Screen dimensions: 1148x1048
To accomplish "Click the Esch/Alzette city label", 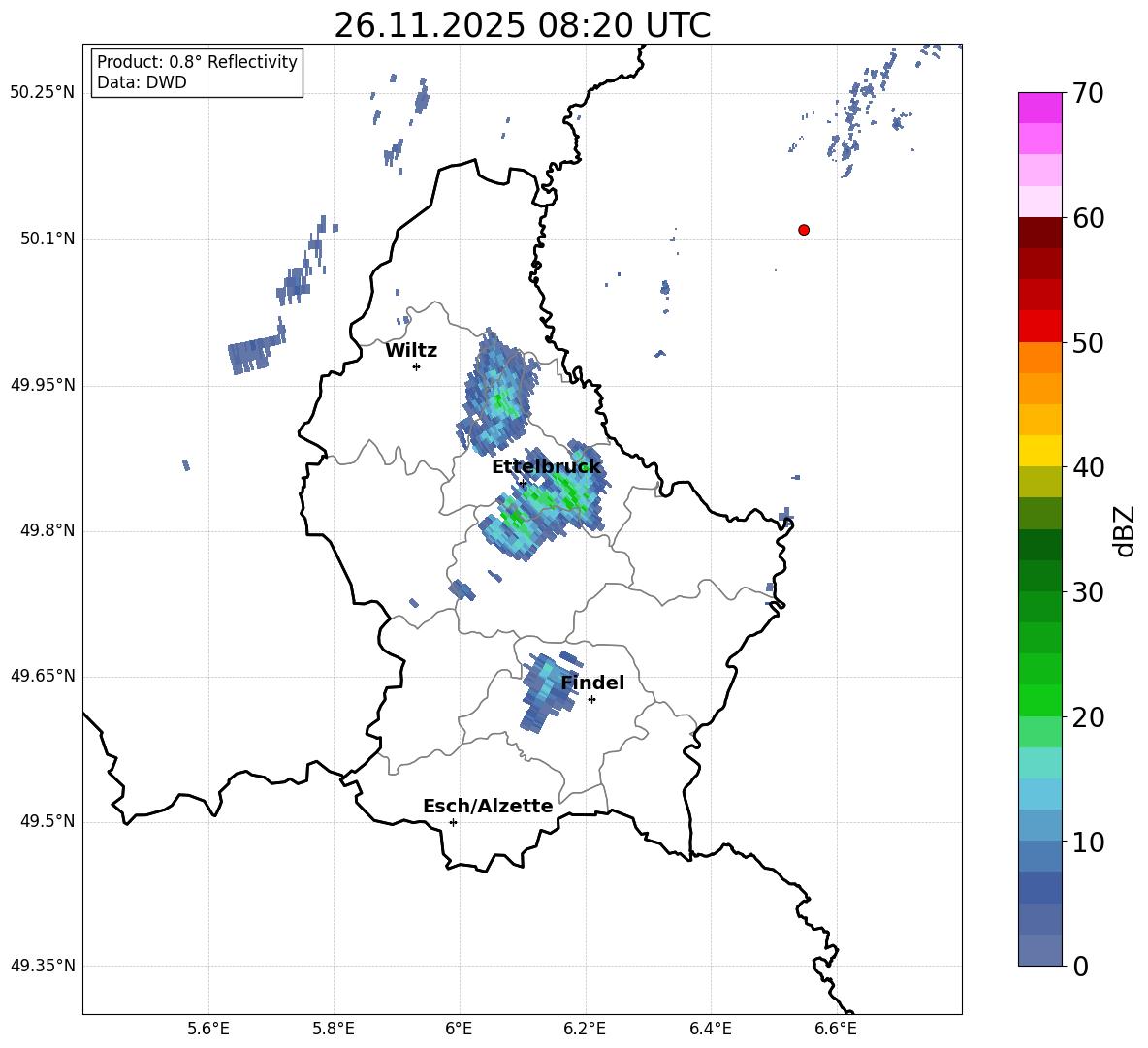I will point(488,806).
